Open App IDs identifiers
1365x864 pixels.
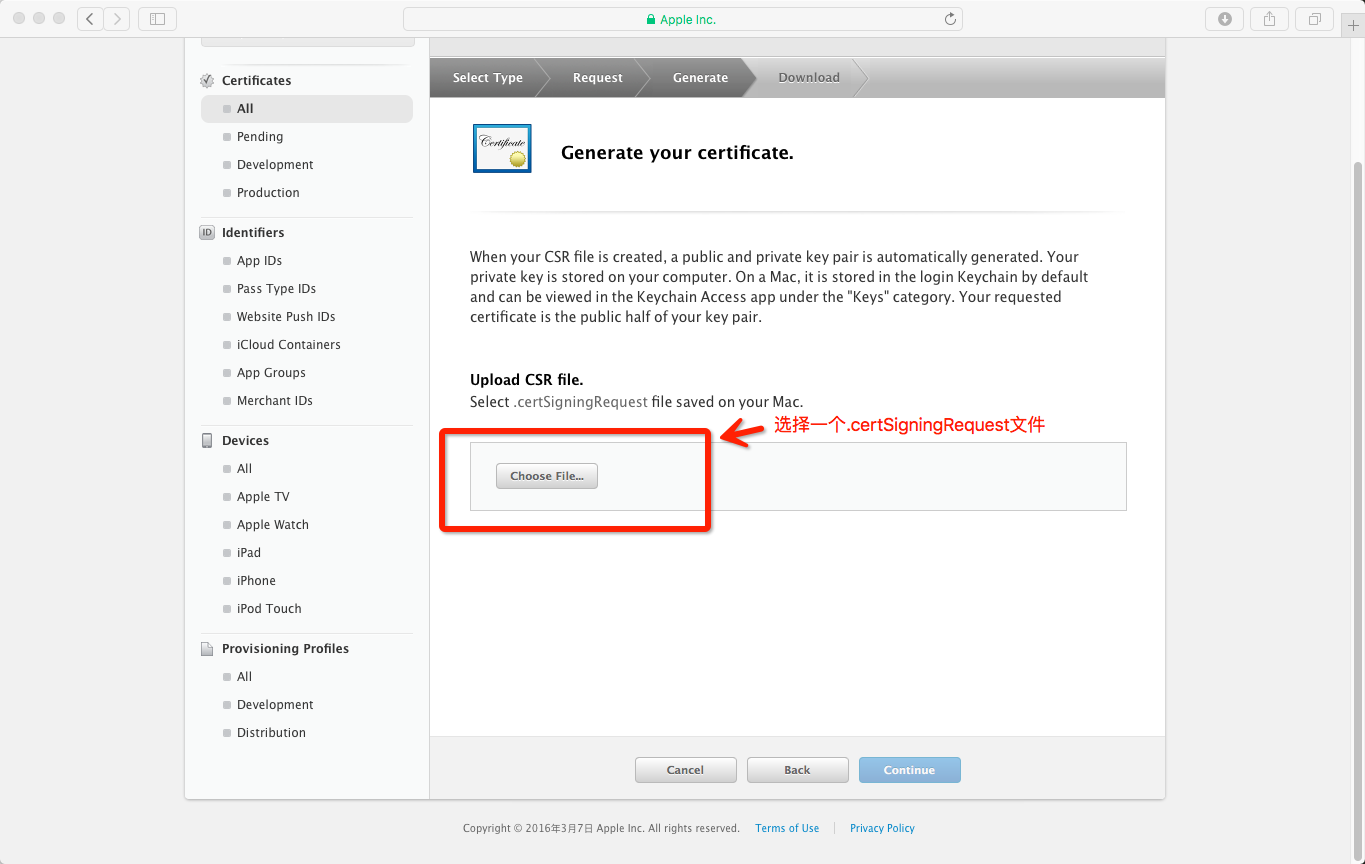[259, 261]
